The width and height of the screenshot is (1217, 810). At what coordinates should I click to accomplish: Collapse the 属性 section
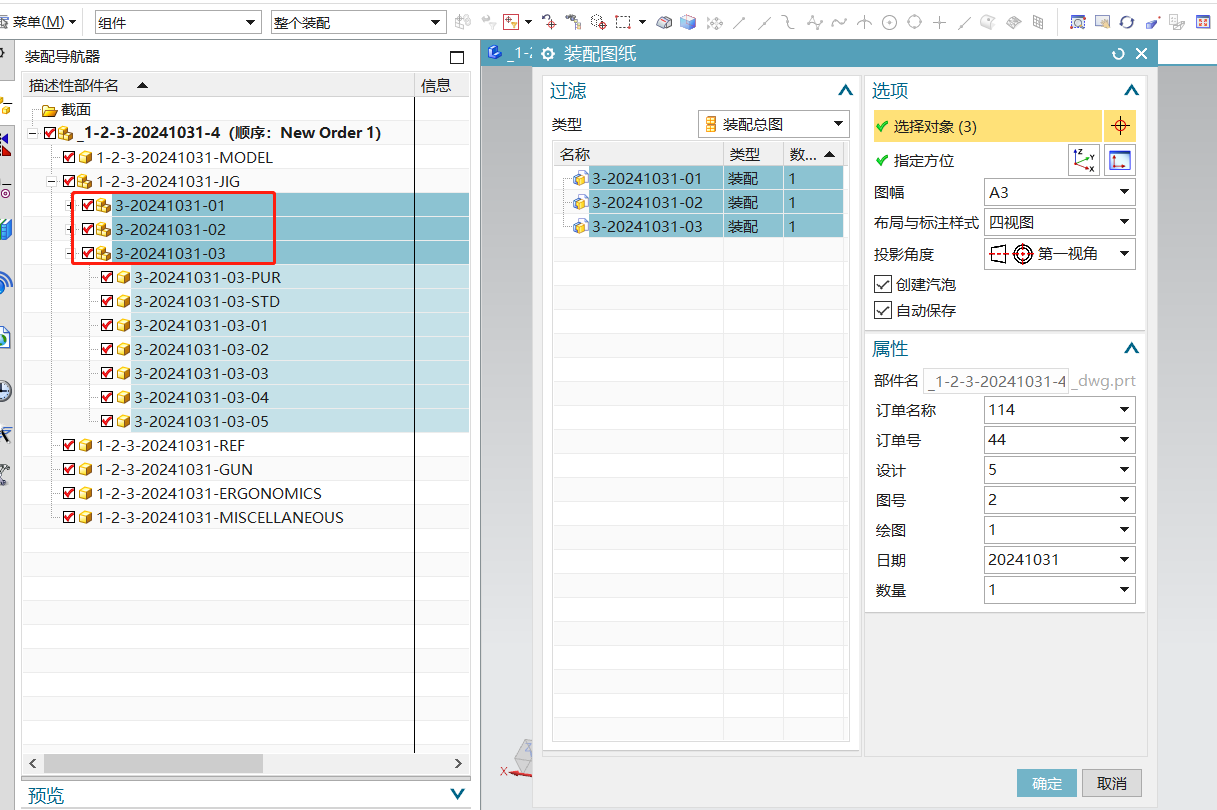[x=1131, y=348]
